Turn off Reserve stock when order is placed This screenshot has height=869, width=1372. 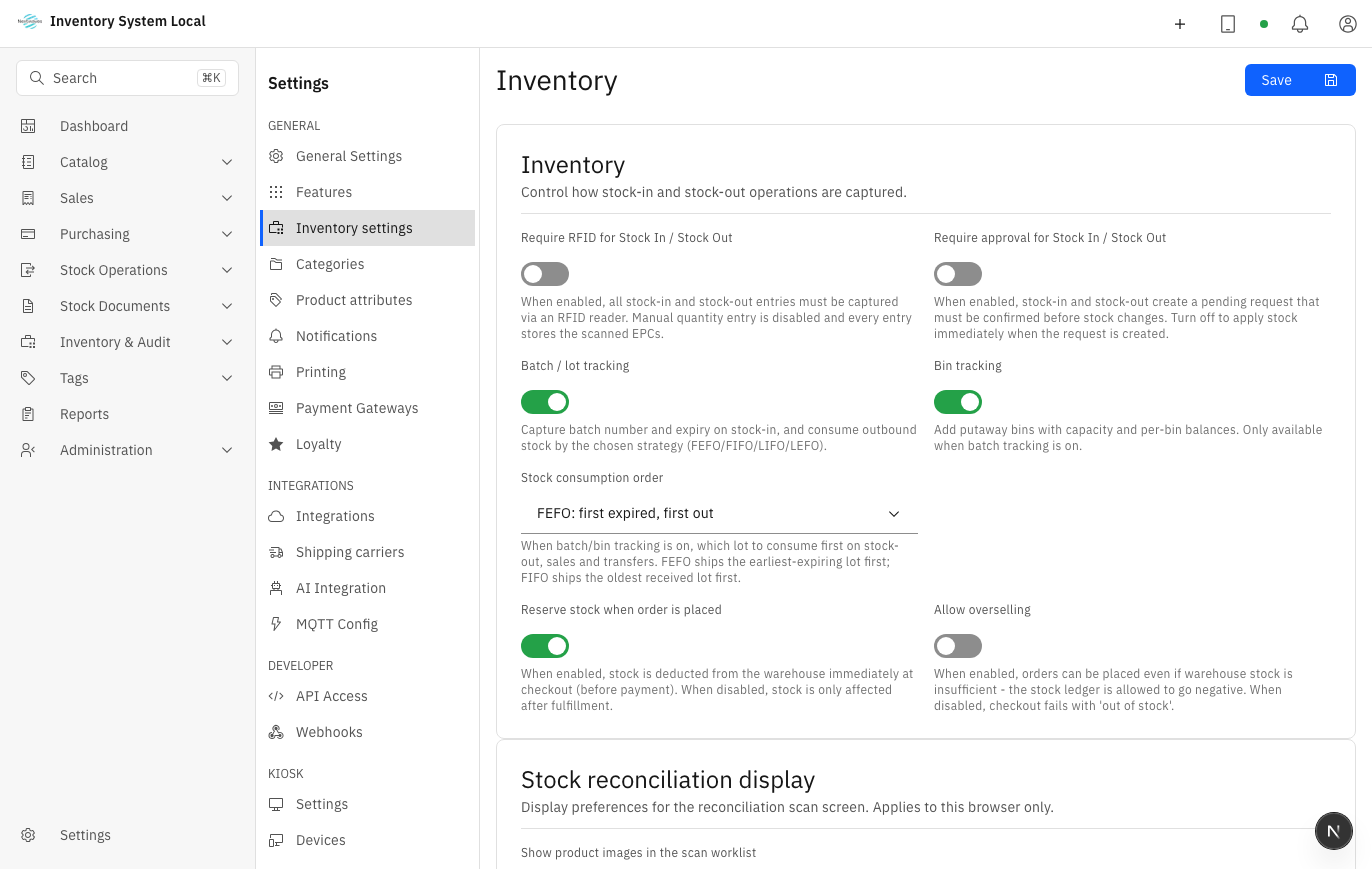[545, 646]
